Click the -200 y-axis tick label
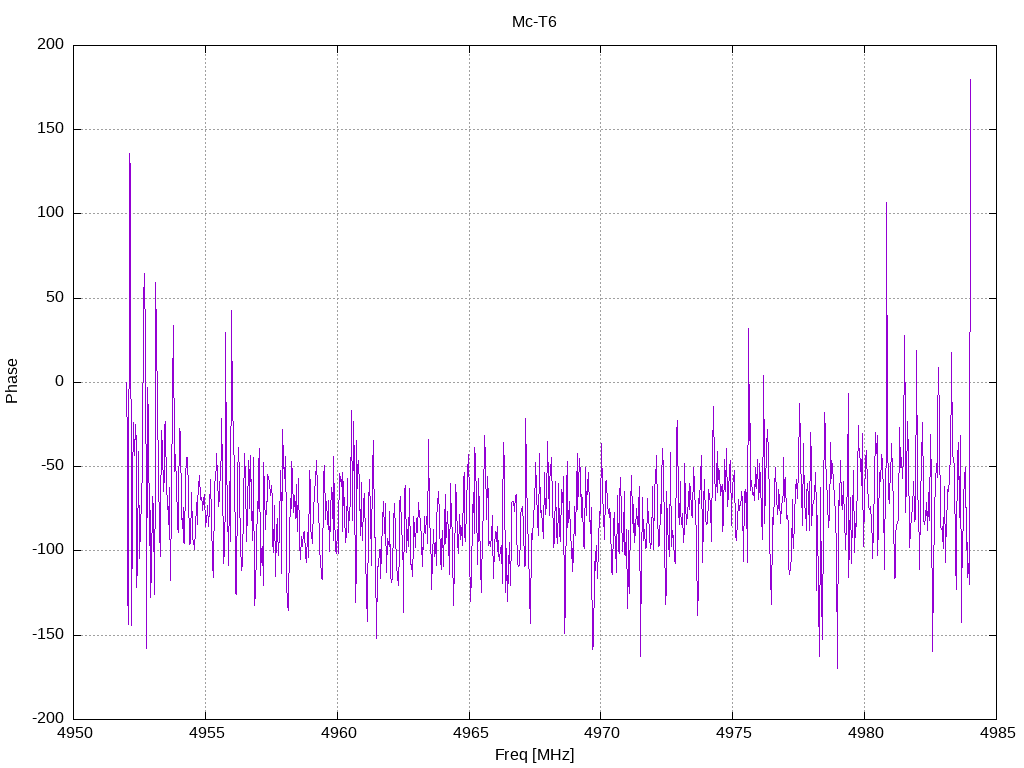Screen dimensions: 1024x768 click(48, 719)
